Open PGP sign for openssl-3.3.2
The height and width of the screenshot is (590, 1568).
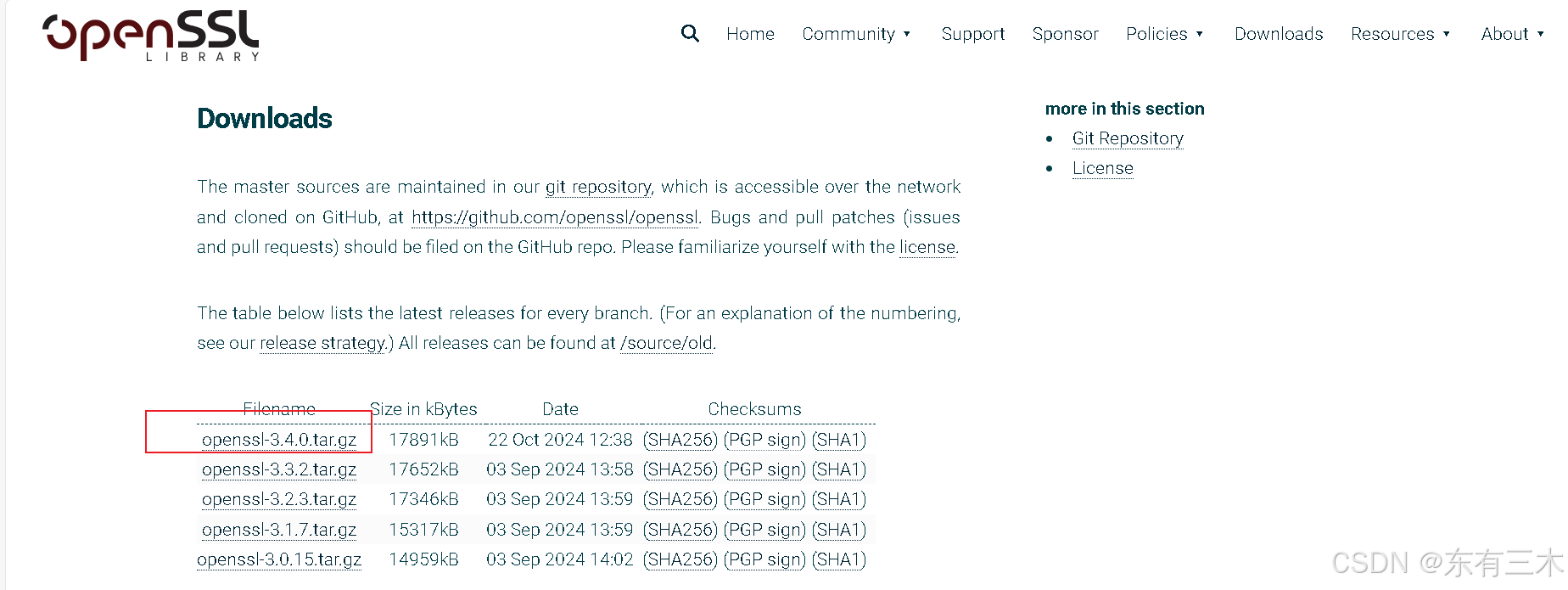coord(764,469)
